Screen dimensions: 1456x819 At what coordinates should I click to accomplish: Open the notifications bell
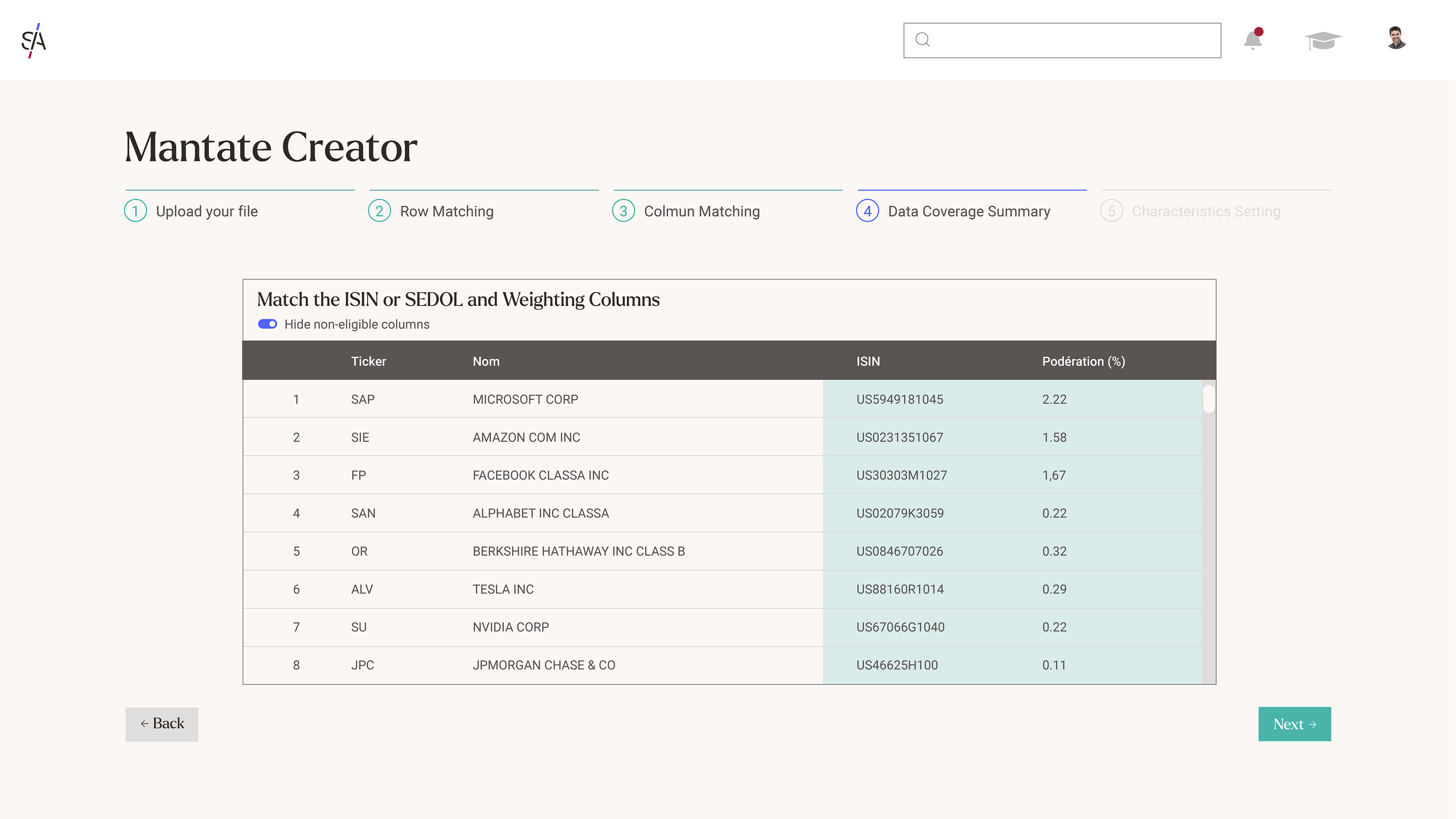pyautogui.click(x=1253, y=39)
